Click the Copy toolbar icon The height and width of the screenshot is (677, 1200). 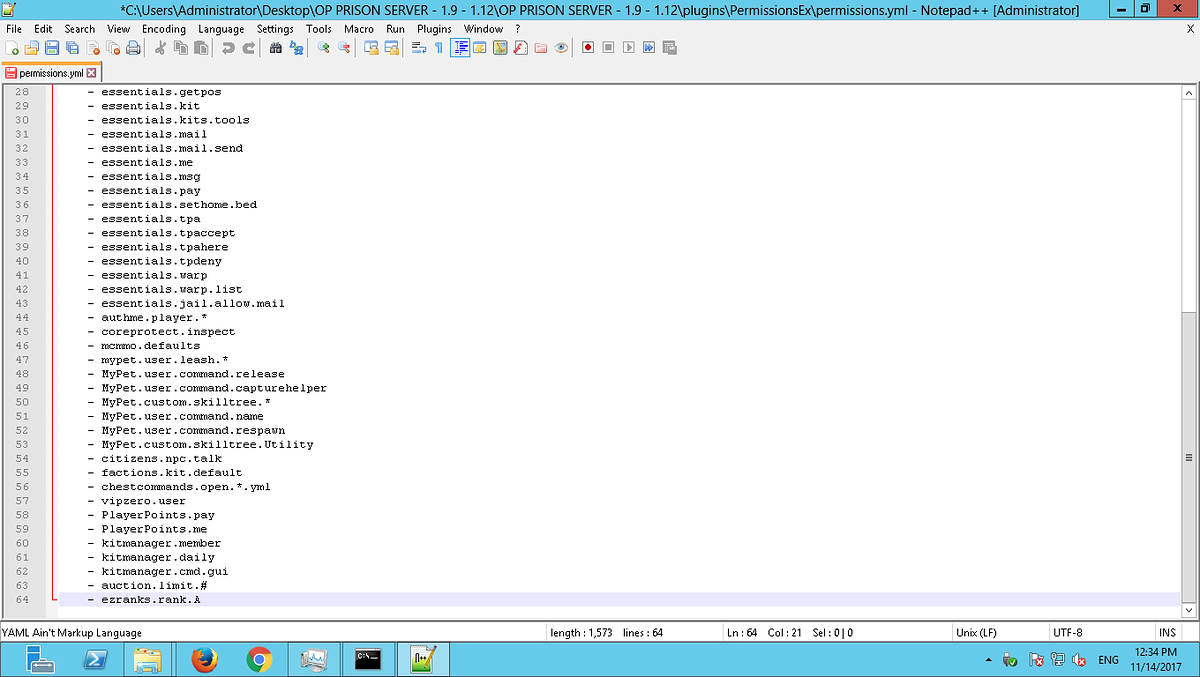click(180, 47)
